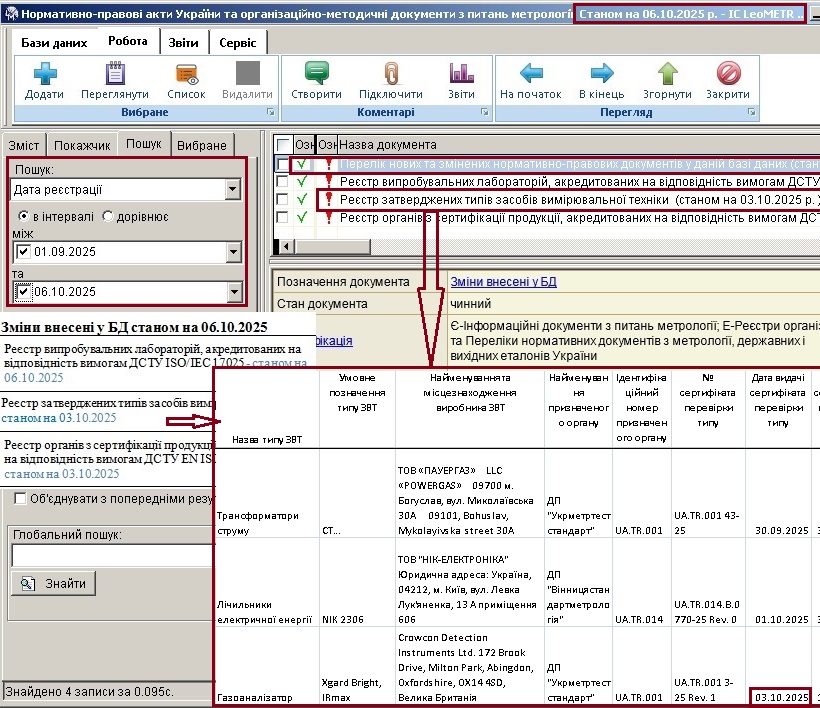The width and height of the screenshot is (820, 708).
Task: Open the 06.10.2025 end date dropdown
Action: tap(232, 292)
